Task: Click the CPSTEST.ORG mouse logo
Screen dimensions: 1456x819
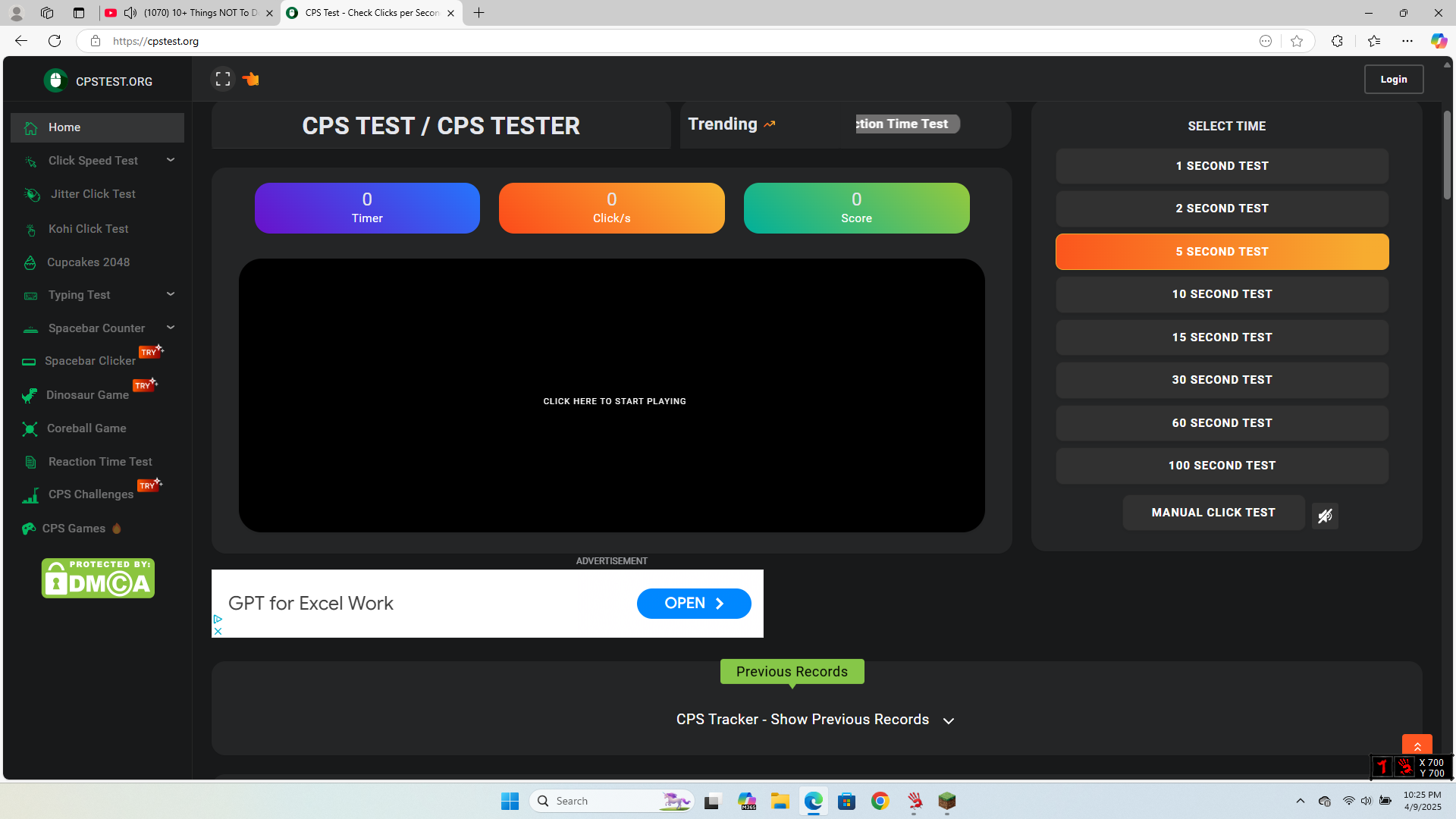Action: 55,80
